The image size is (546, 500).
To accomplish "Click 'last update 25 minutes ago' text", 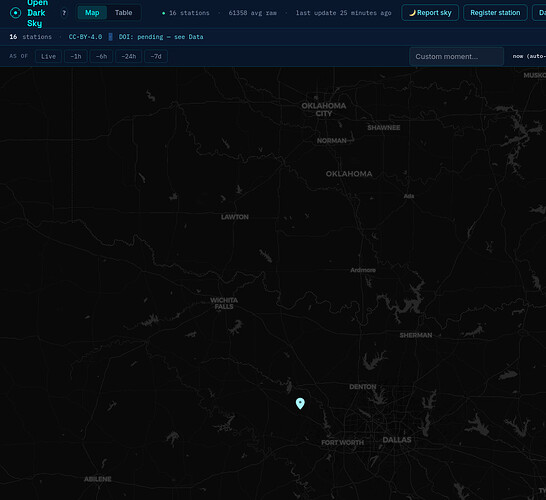I will tap(343, 13).
